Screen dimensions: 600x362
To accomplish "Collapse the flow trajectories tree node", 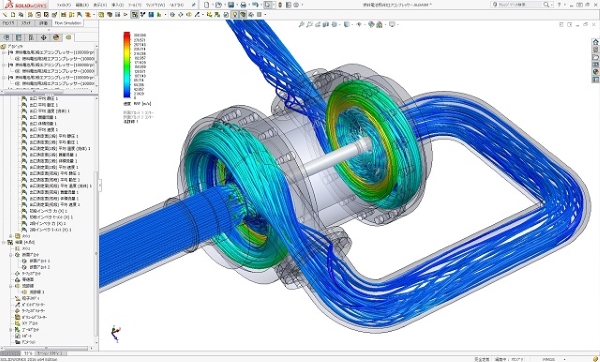I will point(11,286).
